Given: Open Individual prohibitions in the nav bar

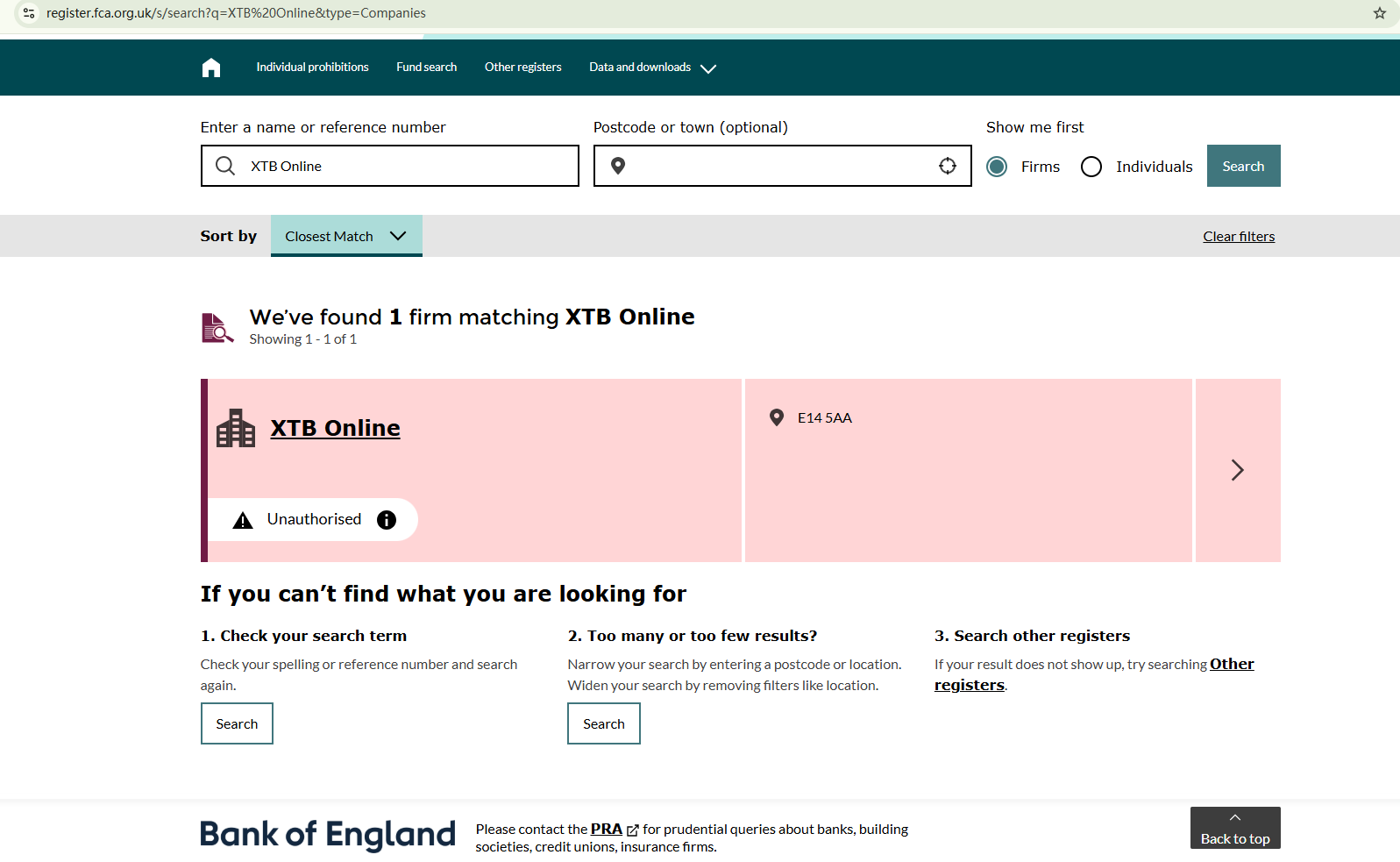Looking at the screenshot, I should 312,68.
